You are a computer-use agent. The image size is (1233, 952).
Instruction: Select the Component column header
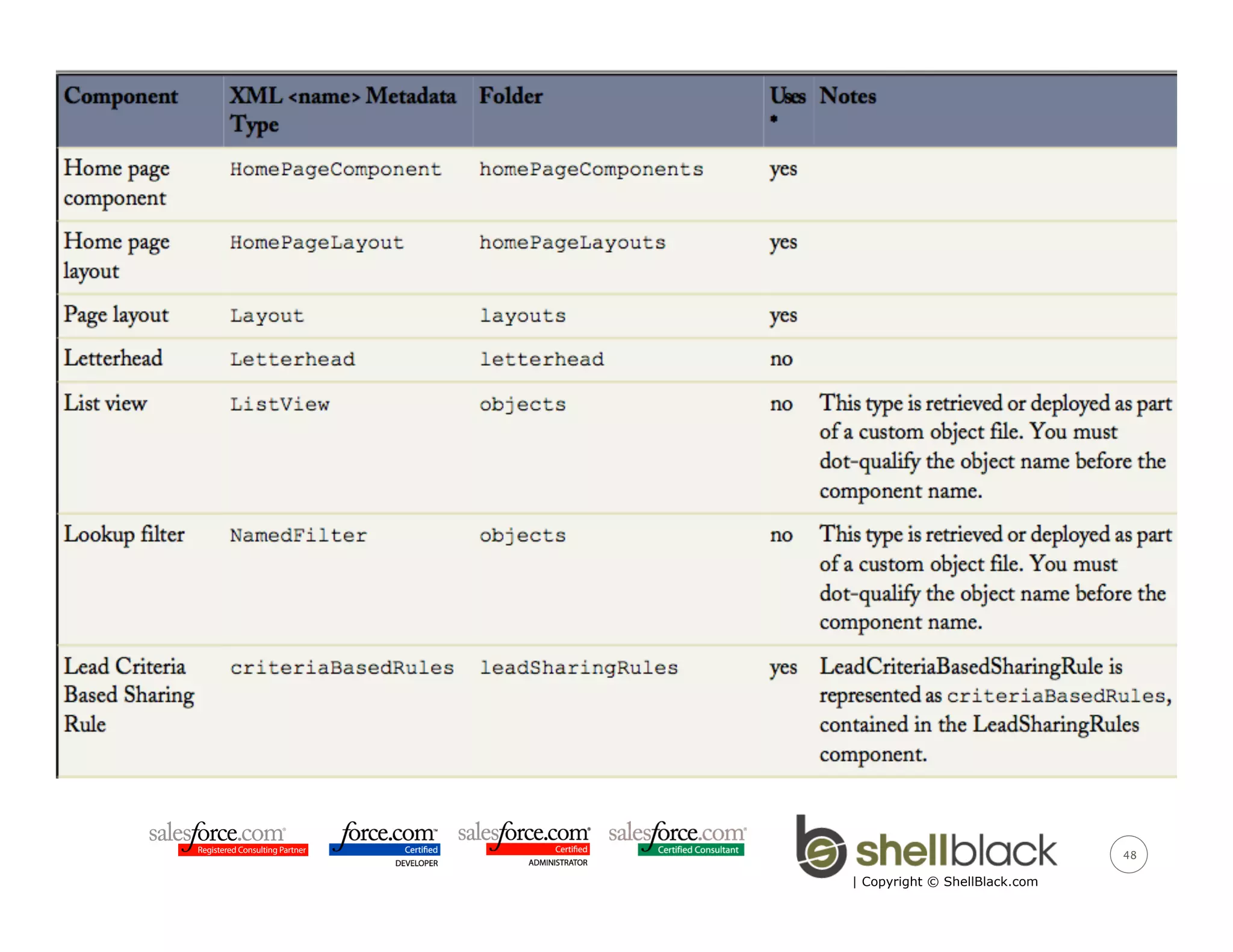pos(121,96)
